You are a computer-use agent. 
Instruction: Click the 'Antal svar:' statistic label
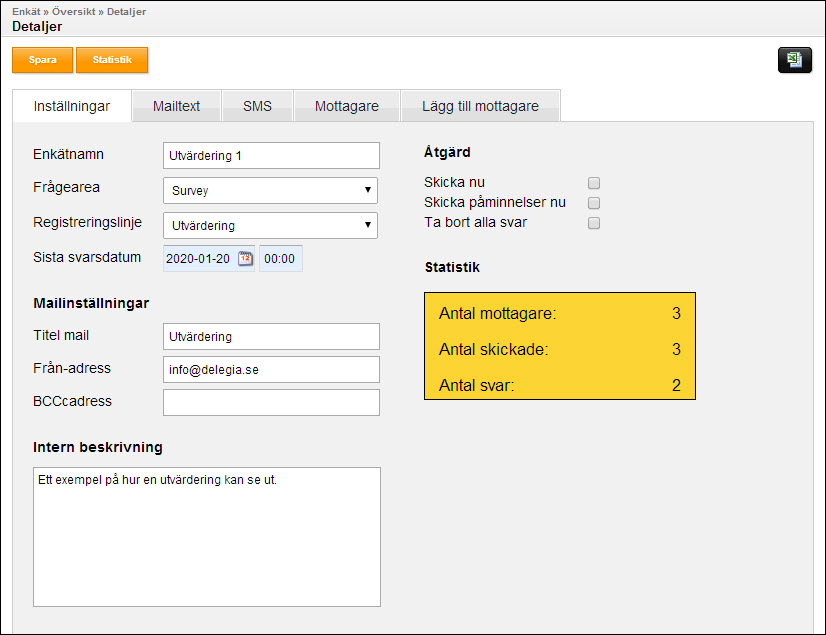[476, 385]
